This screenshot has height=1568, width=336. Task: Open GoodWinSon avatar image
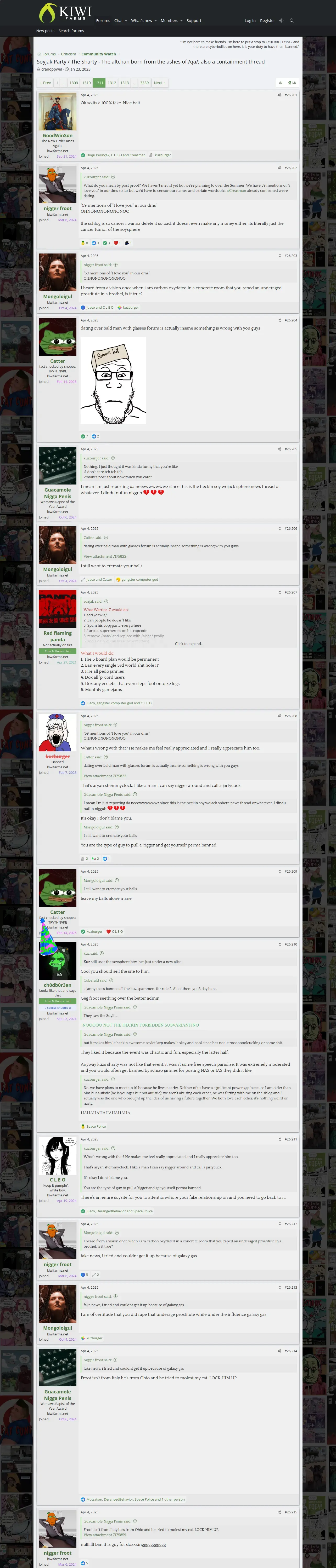tap(57, 111)
